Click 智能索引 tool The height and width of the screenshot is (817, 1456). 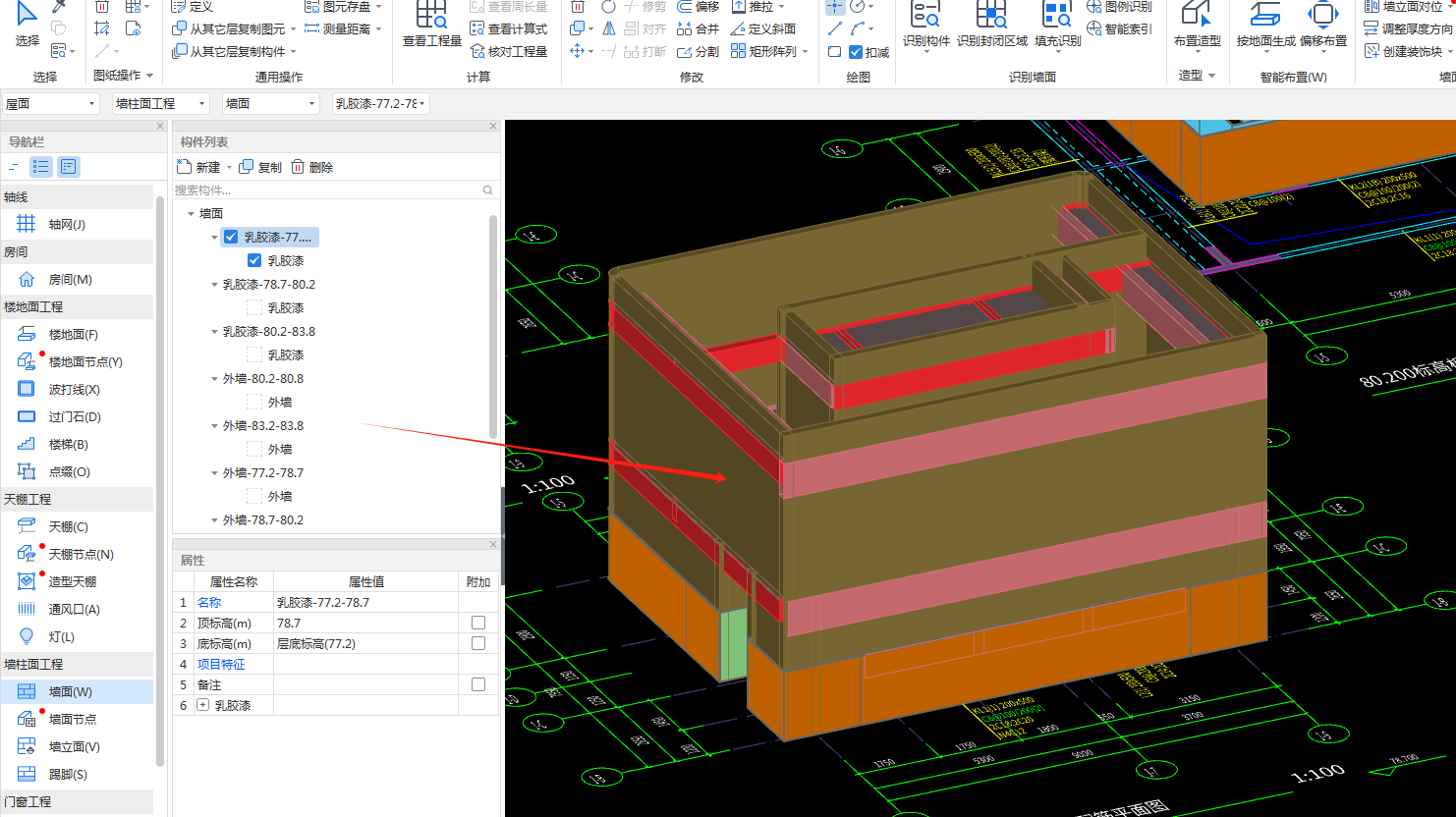tap(1119, 28)
